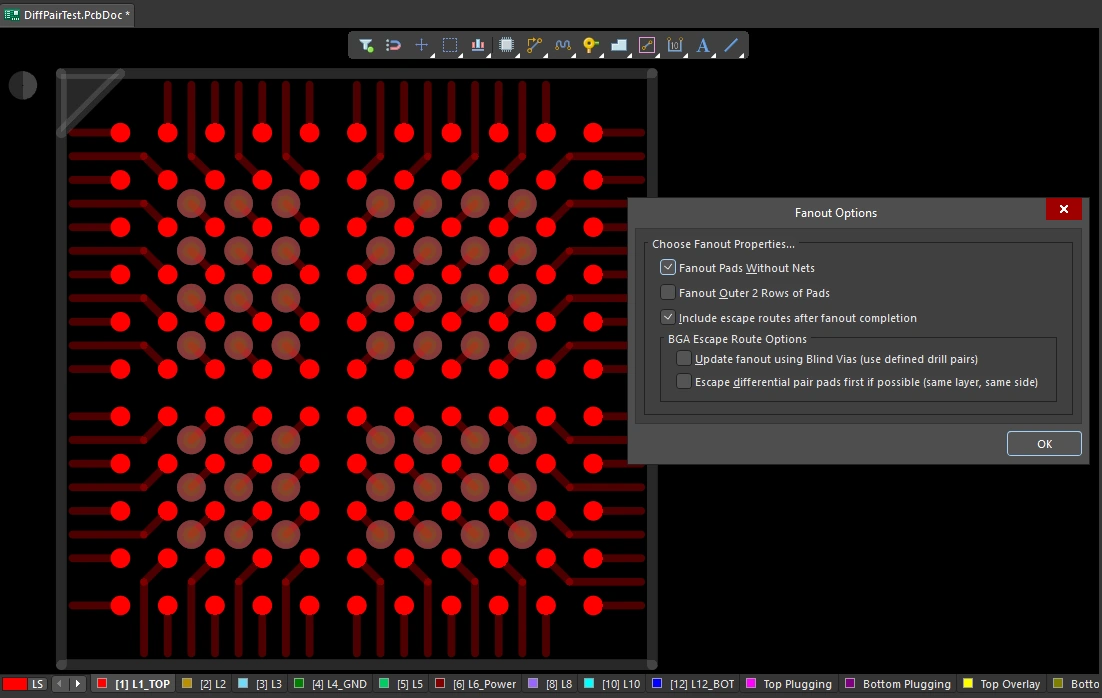Screen dimensions: 1102x698
Task: Toggle the snapping magnet tool
Action: [393, 45]
